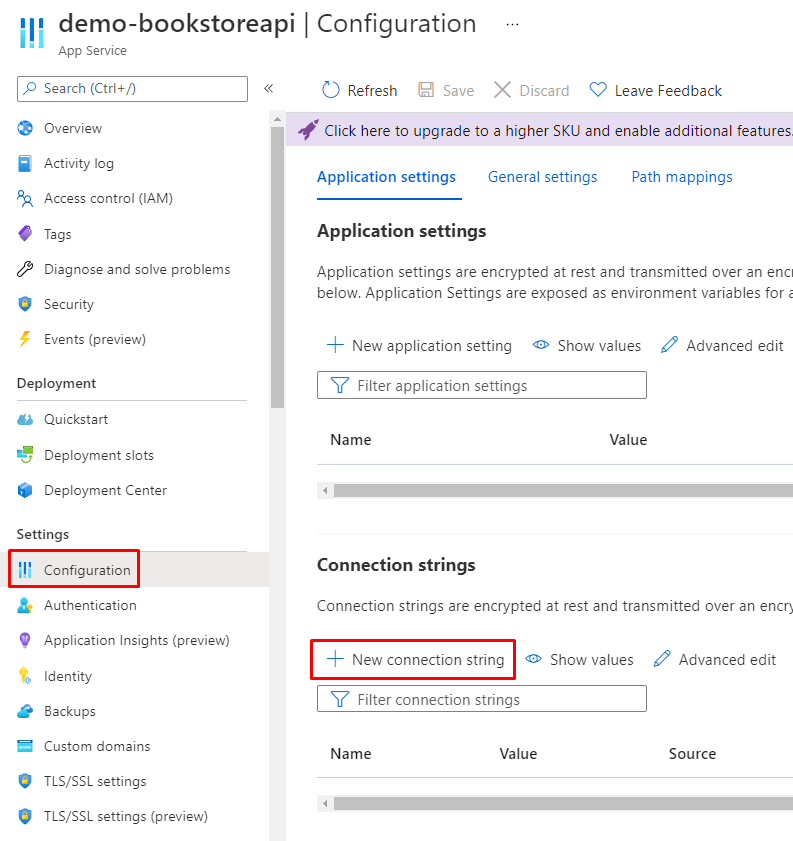Click the Leave Feedback heart icon
Screen dimensions: 793x841
(x=598, y=90)
